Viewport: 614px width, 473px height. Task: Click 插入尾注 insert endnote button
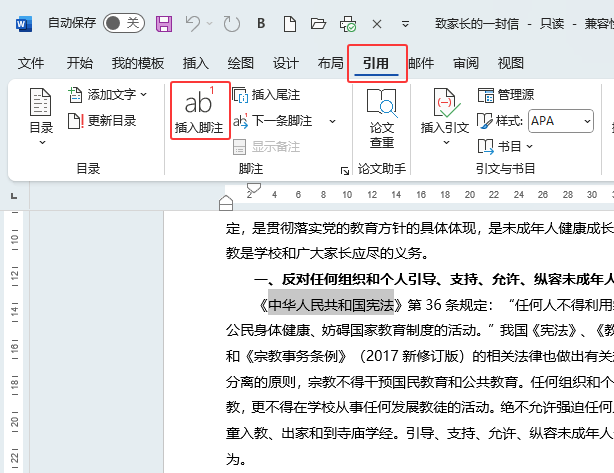click(266, 95)
